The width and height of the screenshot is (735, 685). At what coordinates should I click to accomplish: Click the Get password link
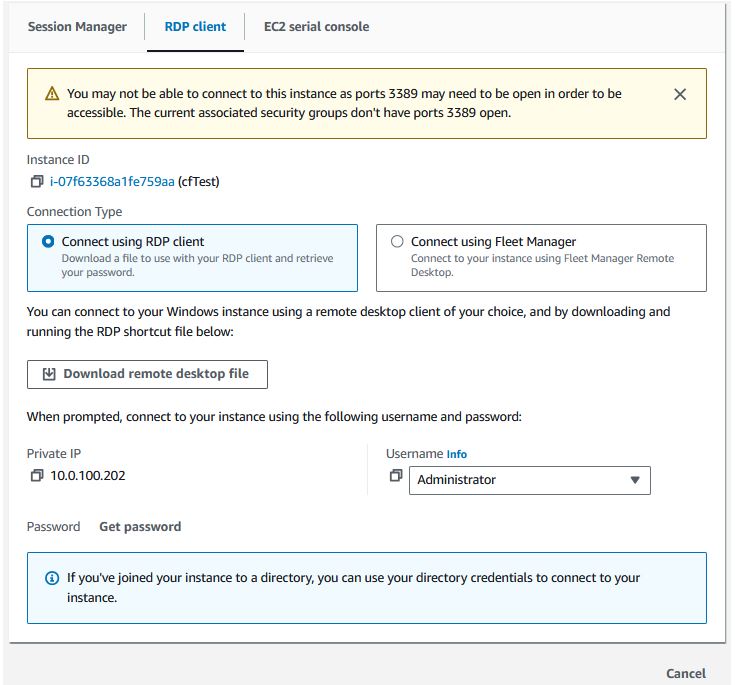(140, 527)
